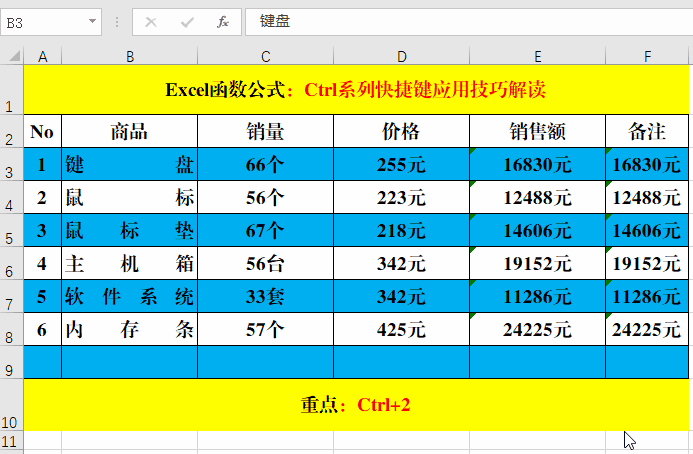Click the '67个' sales volume cell
The height and width of the screenshot is (454, 693).
pyautogui.click(x=265, y=230)
